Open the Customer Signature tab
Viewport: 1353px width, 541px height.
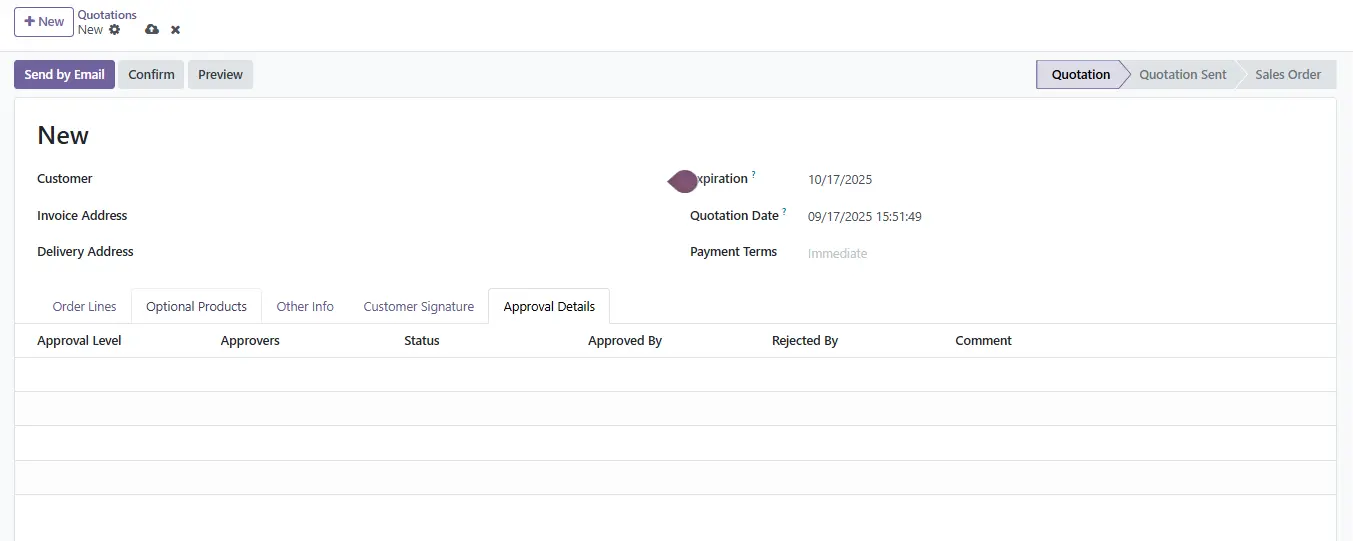pyautogui.click(x=418, y=307)
